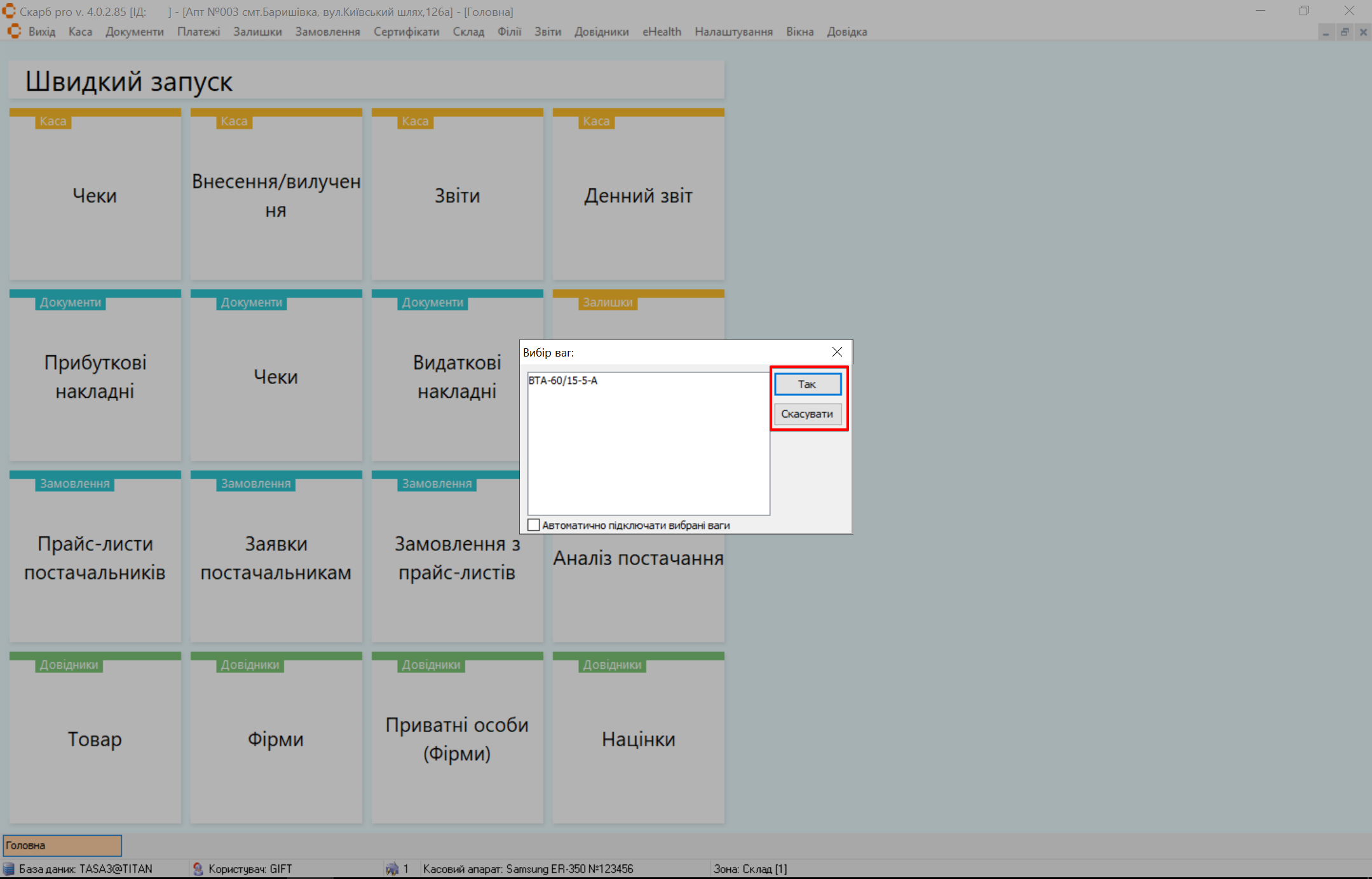The height and width of the screenshot is (879, 1372).
Task: Open the Товар reference tile
Action: click(x=95, y=738)
